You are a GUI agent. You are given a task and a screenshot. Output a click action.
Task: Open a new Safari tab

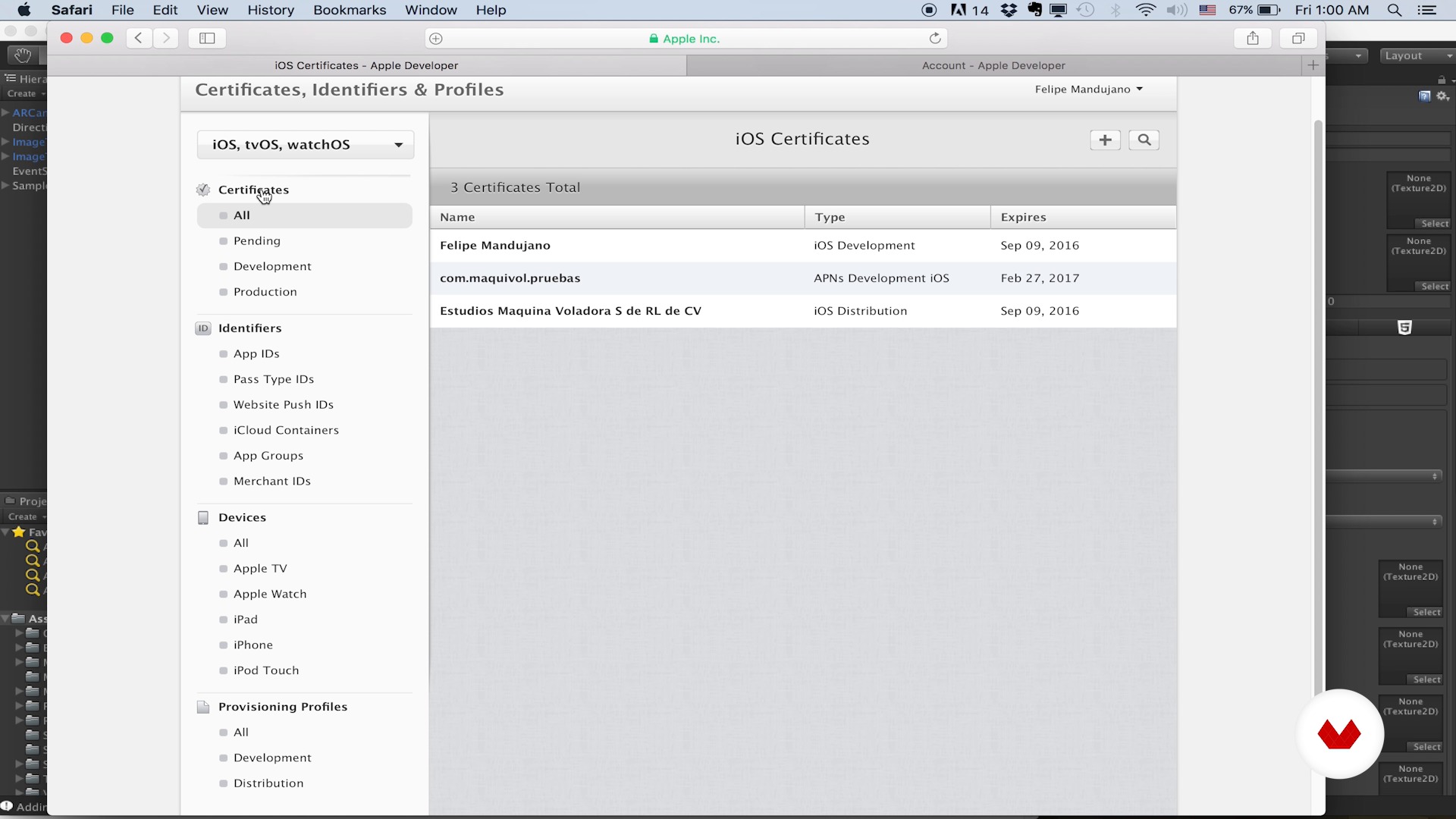click(x=1313, y=65)
